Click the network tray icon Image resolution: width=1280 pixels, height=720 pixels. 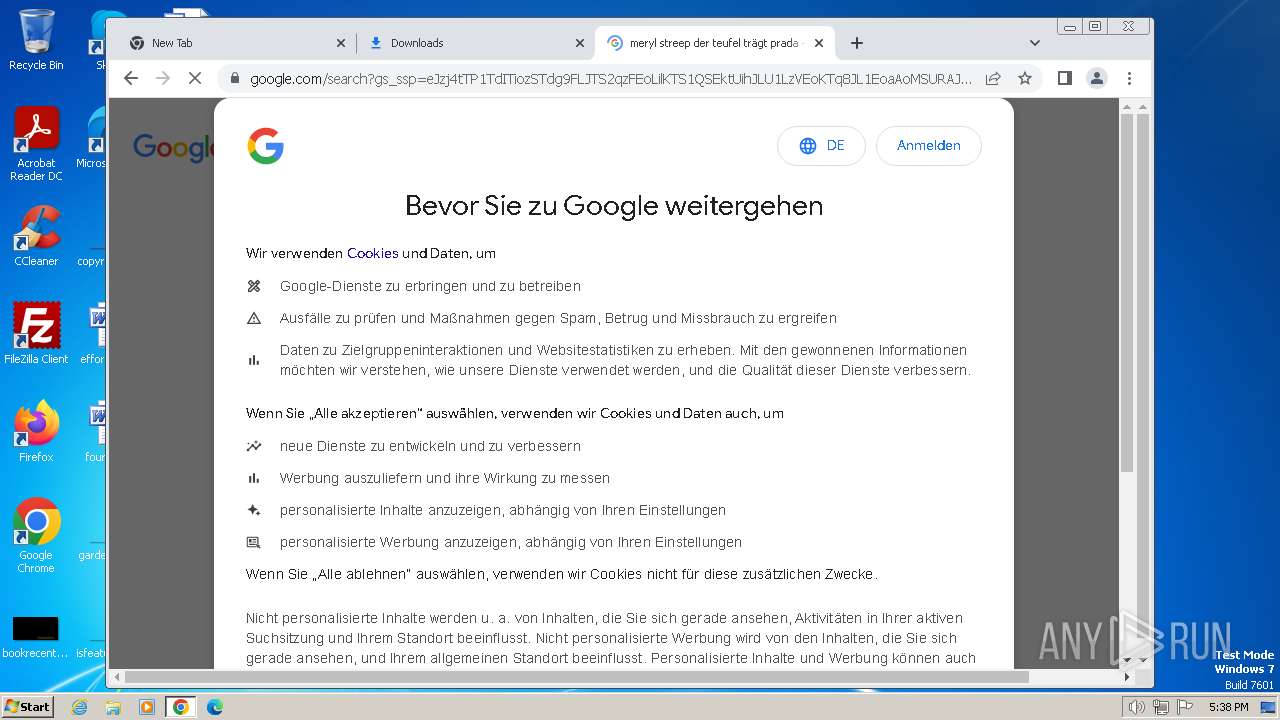pyautogui.click(x=1160, y=707)
